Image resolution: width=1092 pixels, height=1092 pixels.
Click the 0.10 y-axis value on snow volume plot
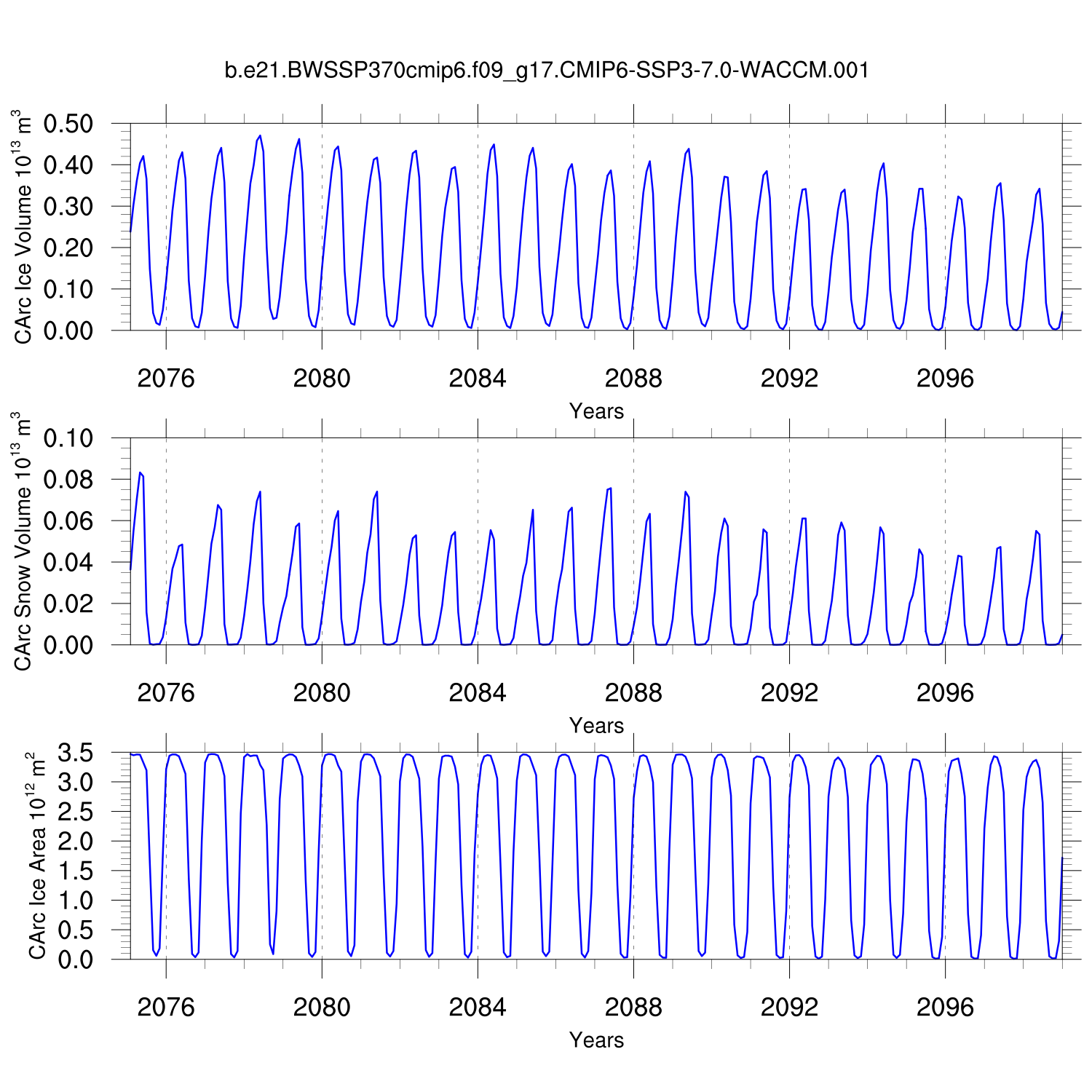pos(68,439)
